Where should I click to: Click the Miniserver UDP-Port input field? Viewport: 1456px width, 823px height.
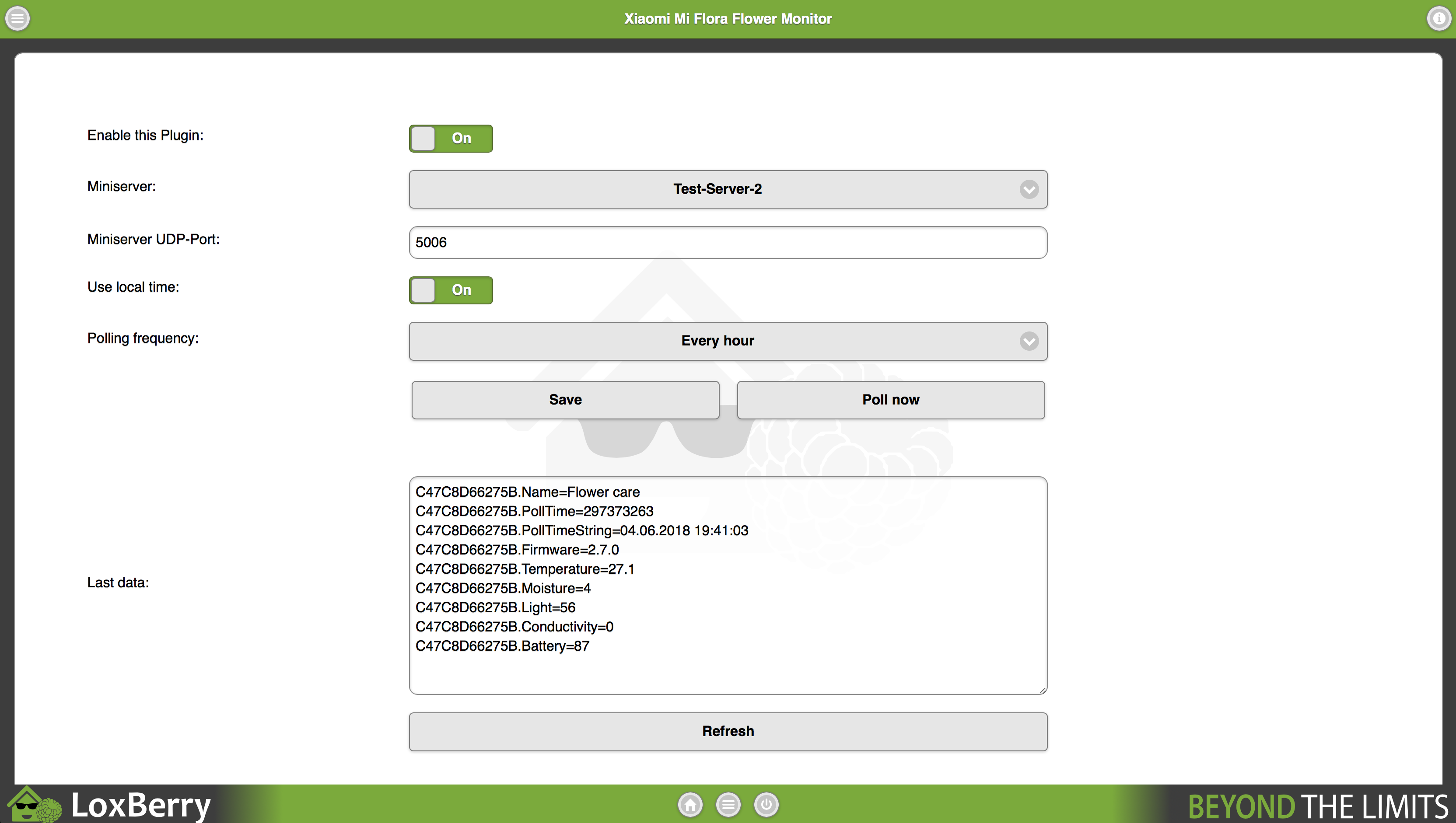[x=728, y=243]
